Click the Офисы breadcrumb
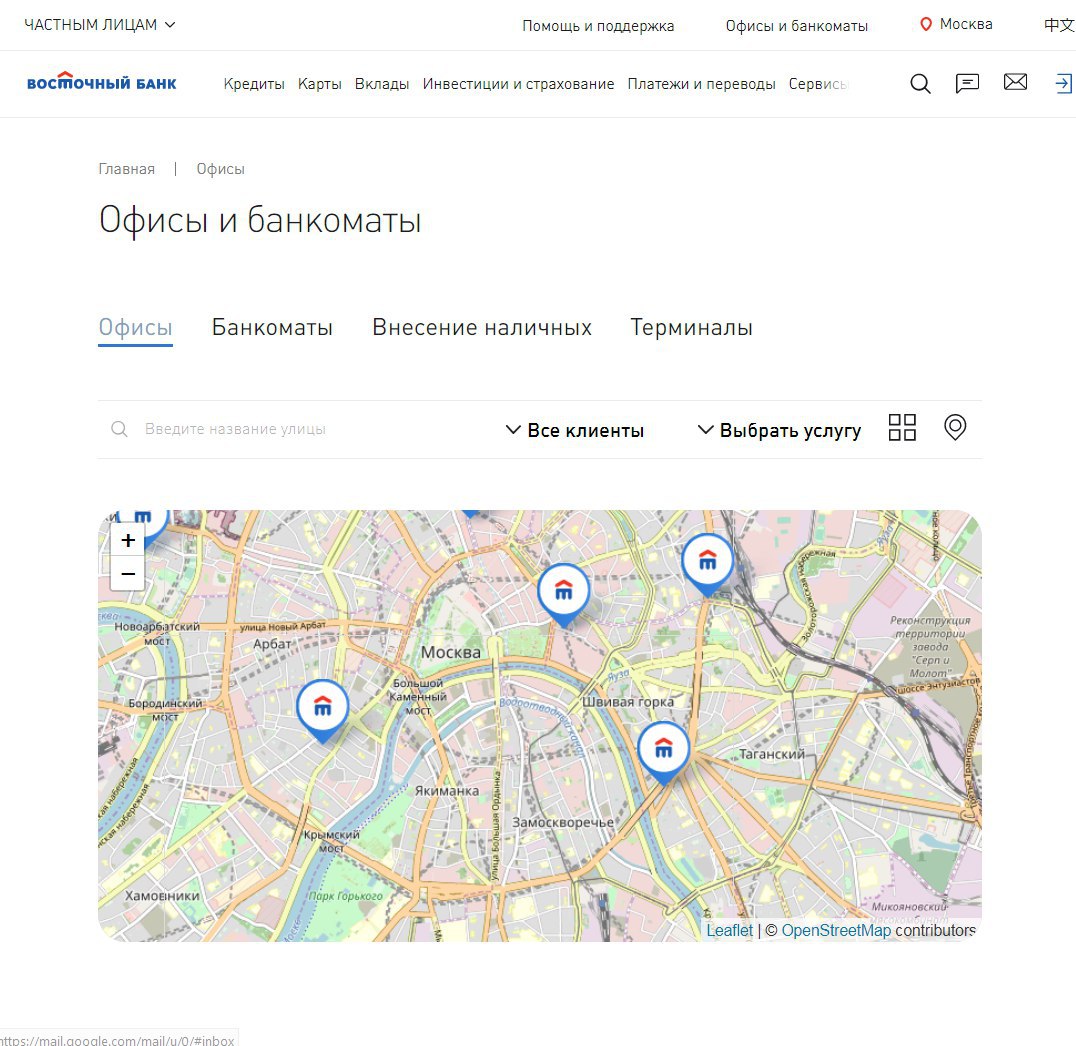 click(220, 169)
